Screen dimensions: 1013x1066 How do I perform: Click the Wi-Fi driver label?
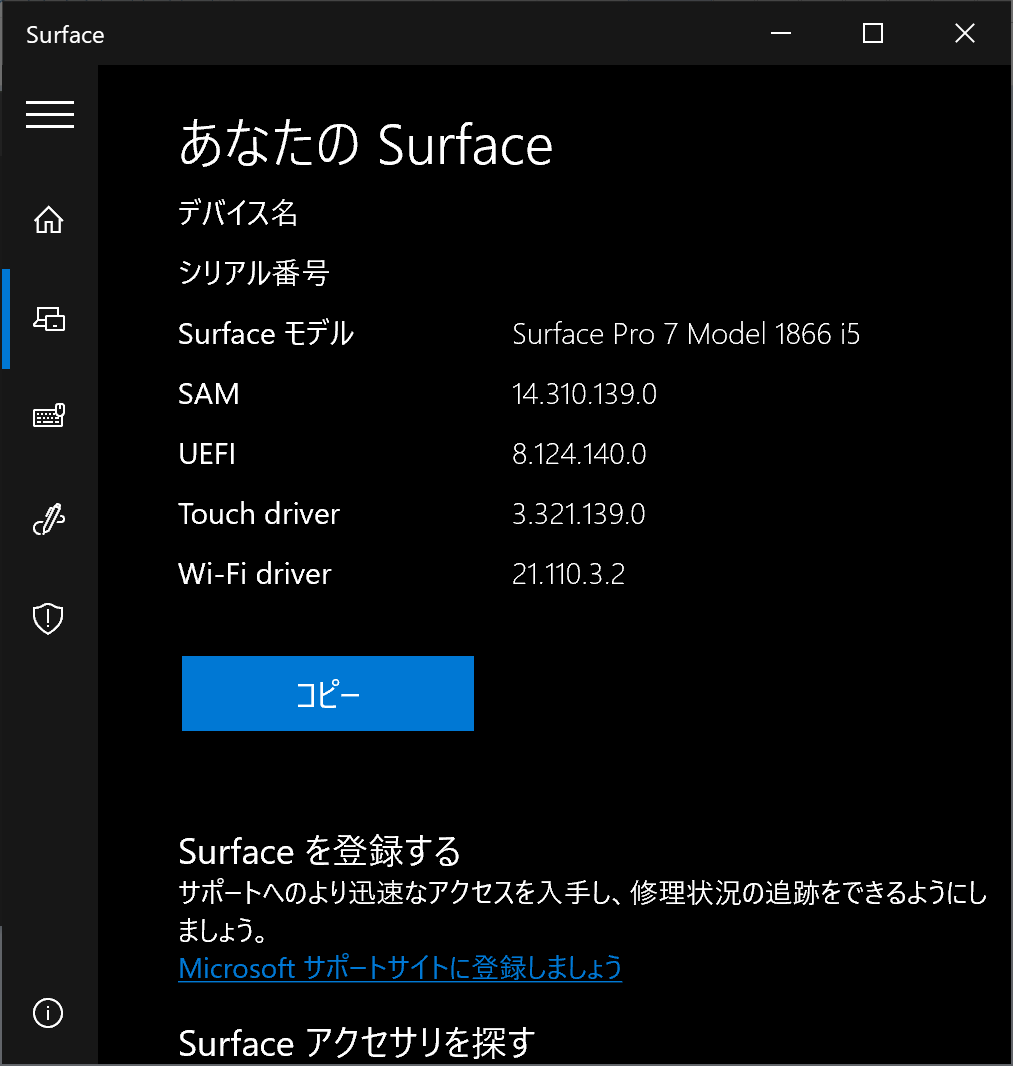coord(254,574)
